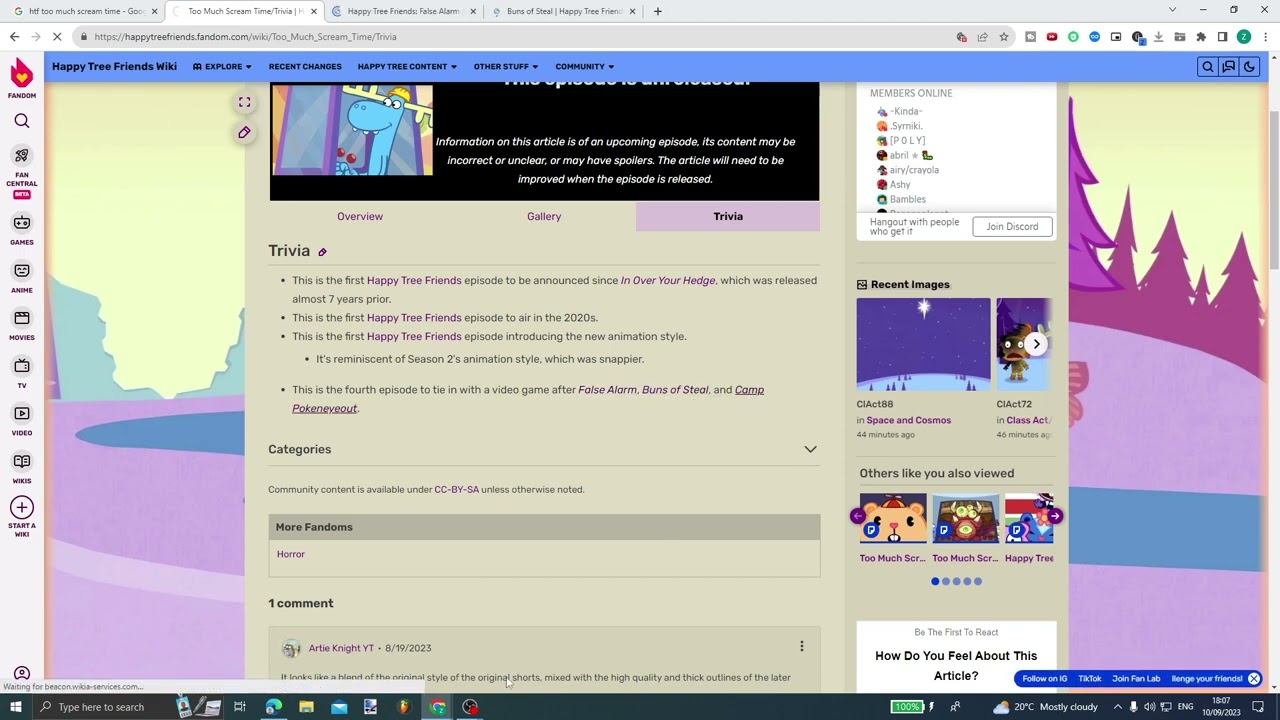
Task: Open Artie Knight YT profile
Action: tap(341, 648)
